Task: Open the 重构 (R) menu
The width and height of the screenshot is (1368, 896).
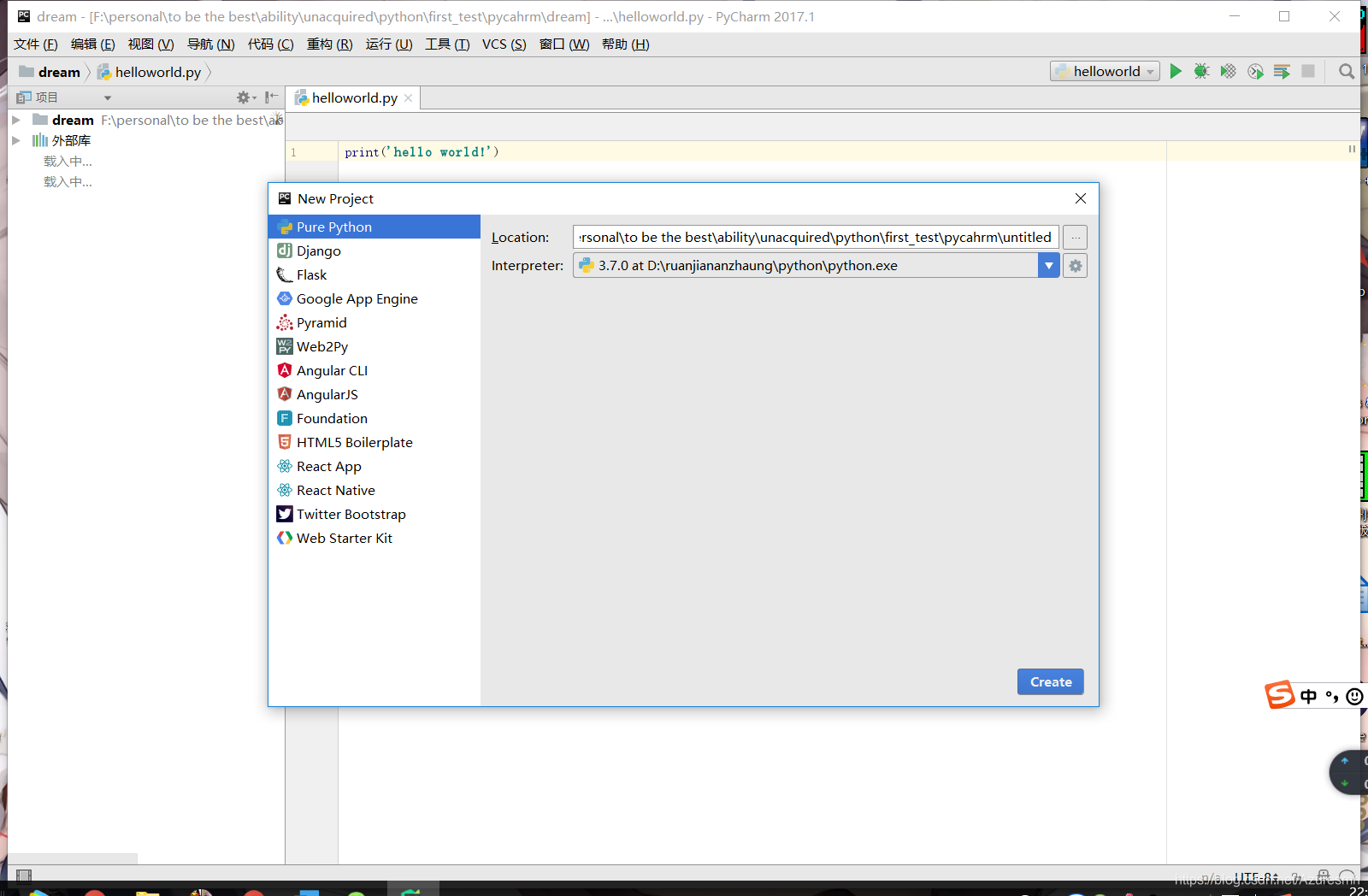Action: tap(329, 44)
